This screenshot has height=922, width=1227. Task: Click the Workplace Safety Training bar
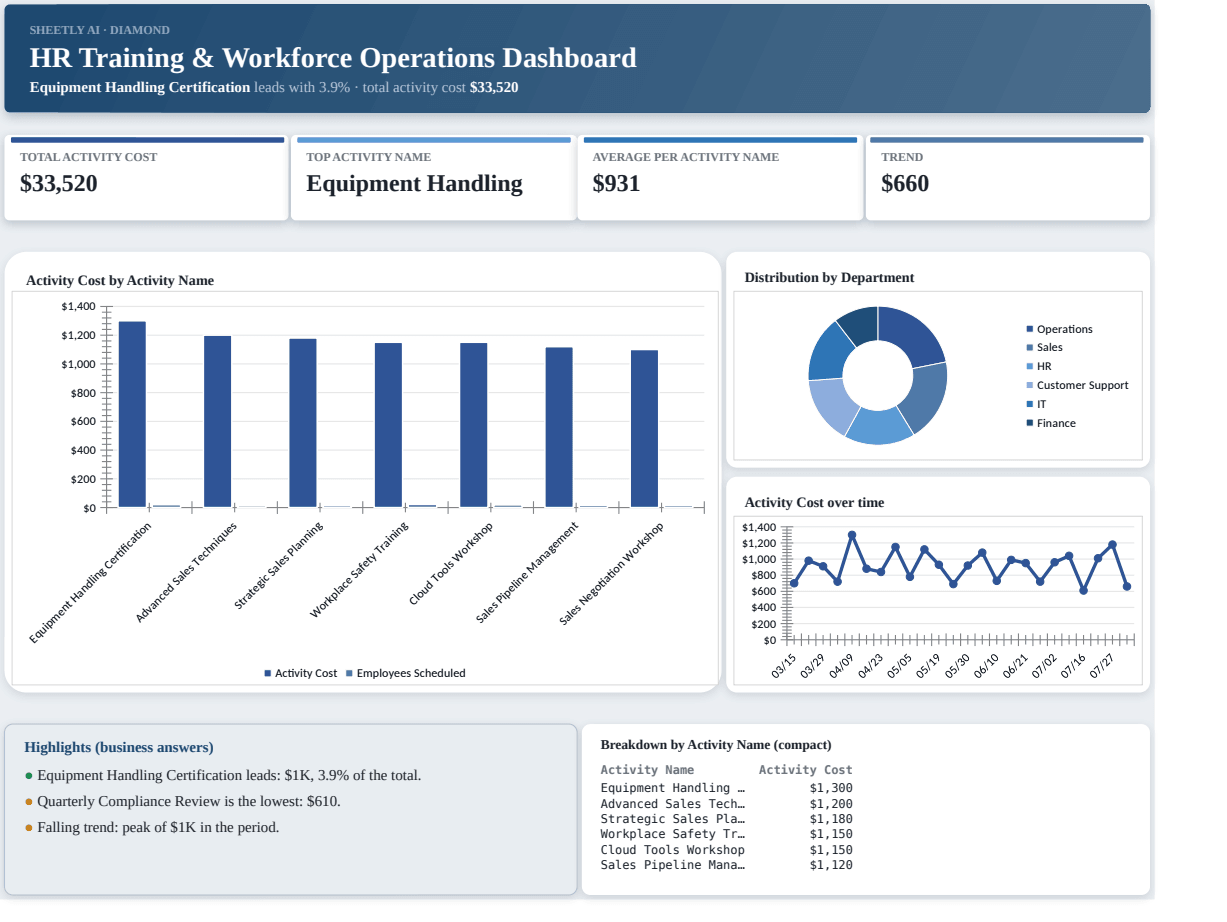pyautogui.click(x=388, y=425)
